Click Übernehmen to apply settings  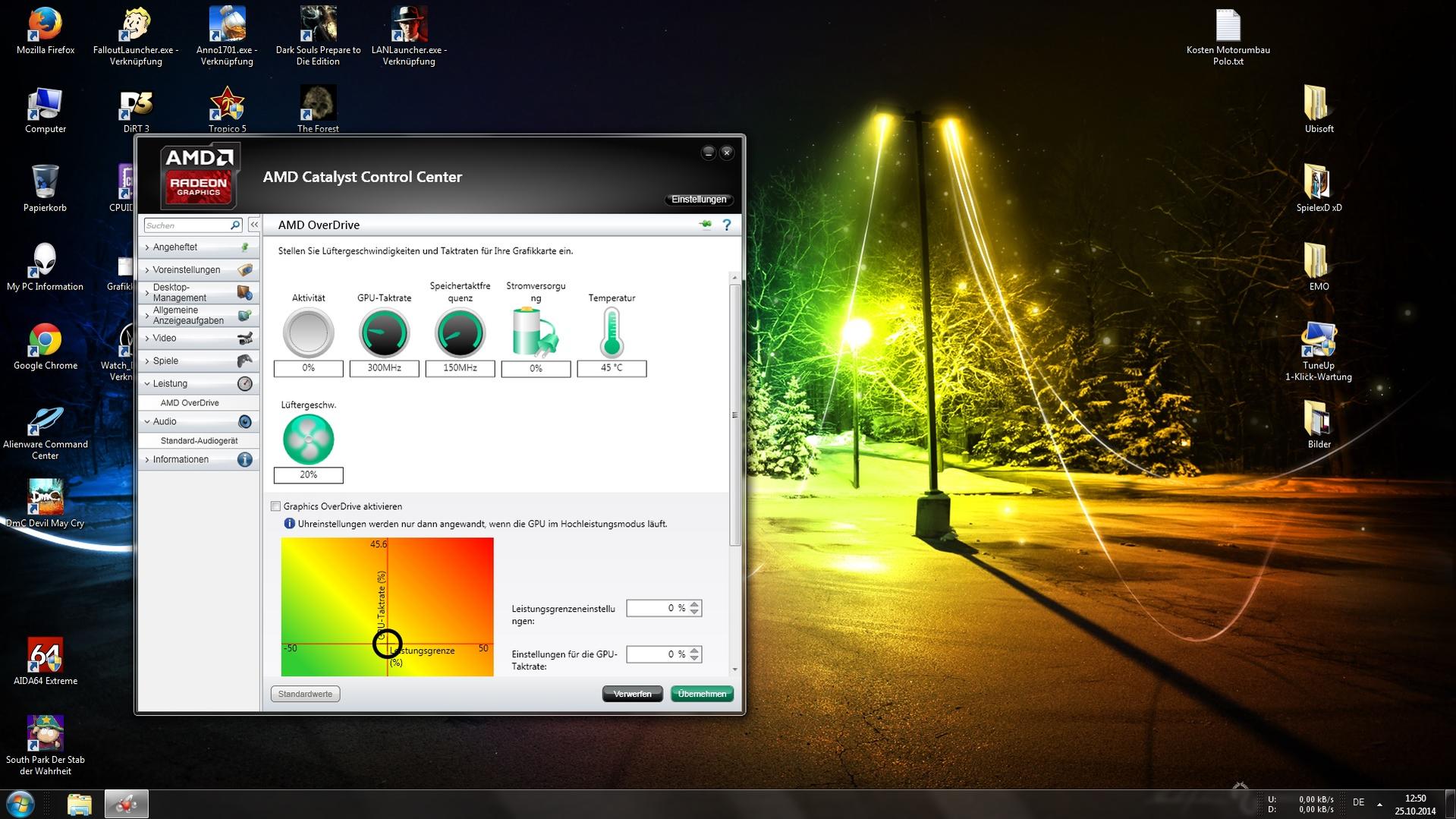pos(702,694)
